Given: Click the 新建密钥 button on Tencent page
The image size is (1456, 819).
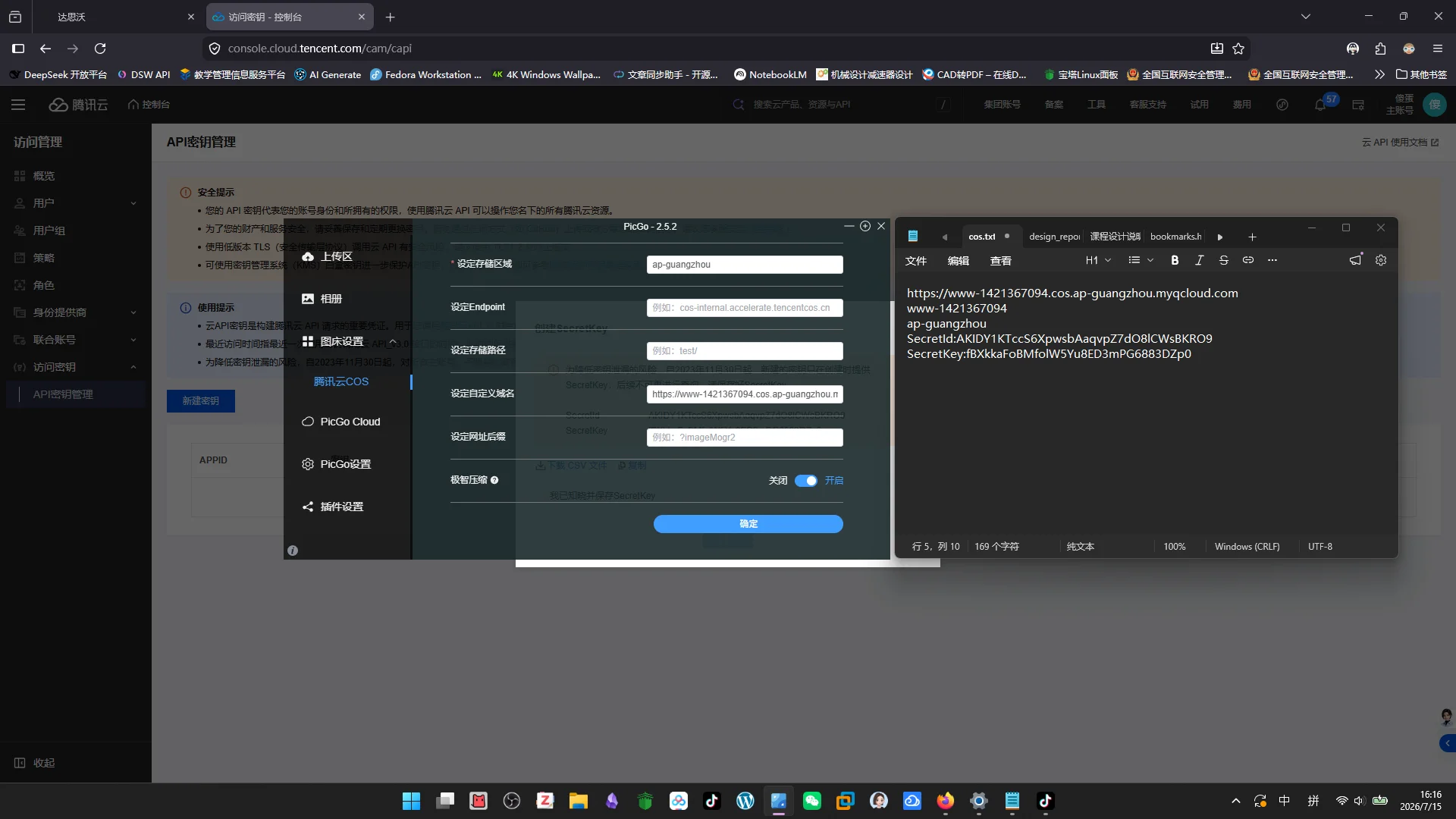Looking at the screenshot, I should [x=200, y=401].
